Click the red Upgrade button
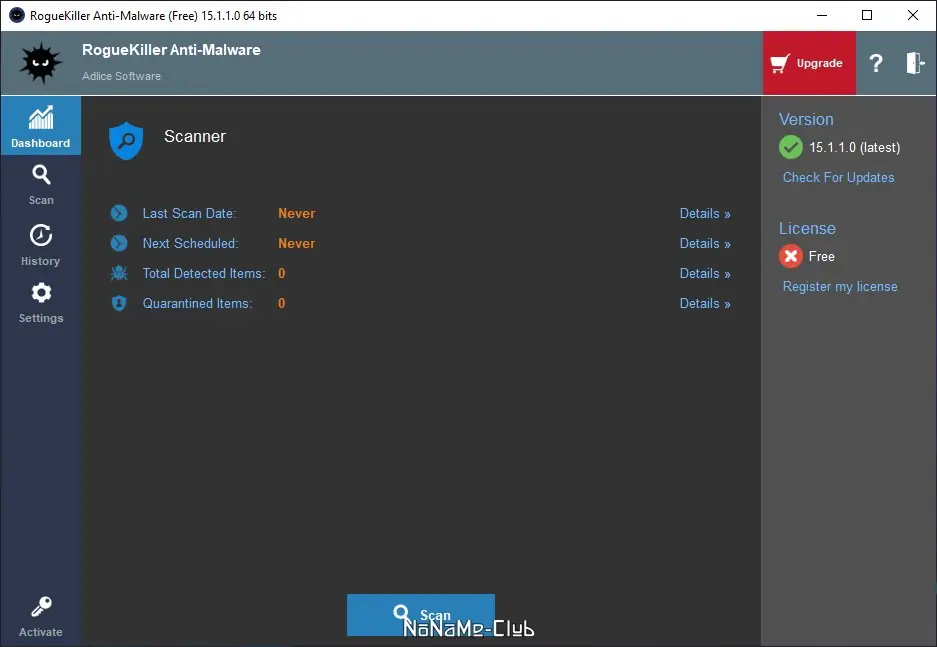 (x=809, y=63)
